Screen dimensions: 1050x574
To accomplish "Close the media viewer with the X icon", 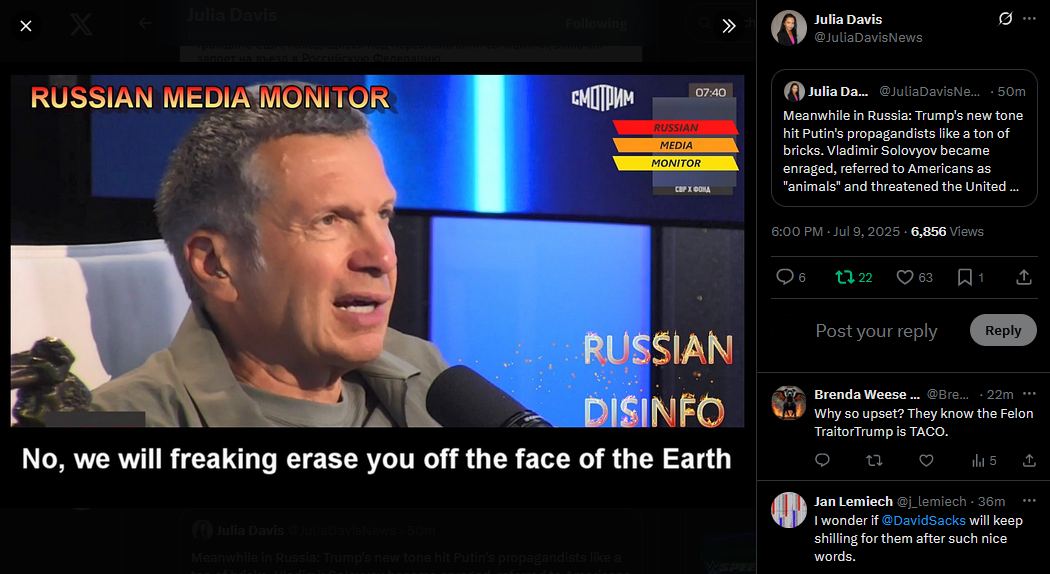I will [25, 26].
